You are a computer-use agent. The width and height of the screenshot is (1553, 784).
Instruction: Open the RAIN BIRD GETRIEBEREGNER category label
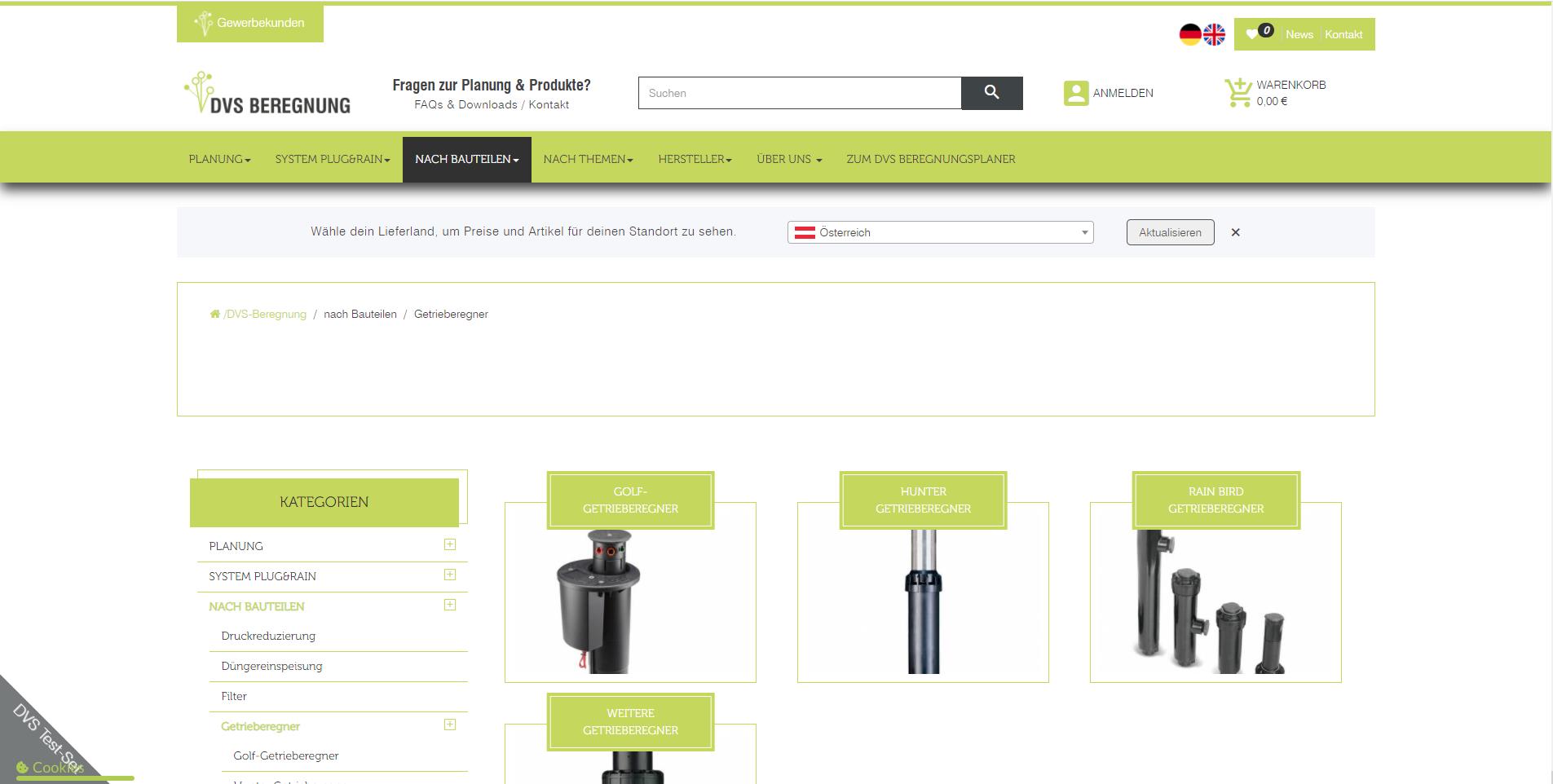click(1215, 500)
